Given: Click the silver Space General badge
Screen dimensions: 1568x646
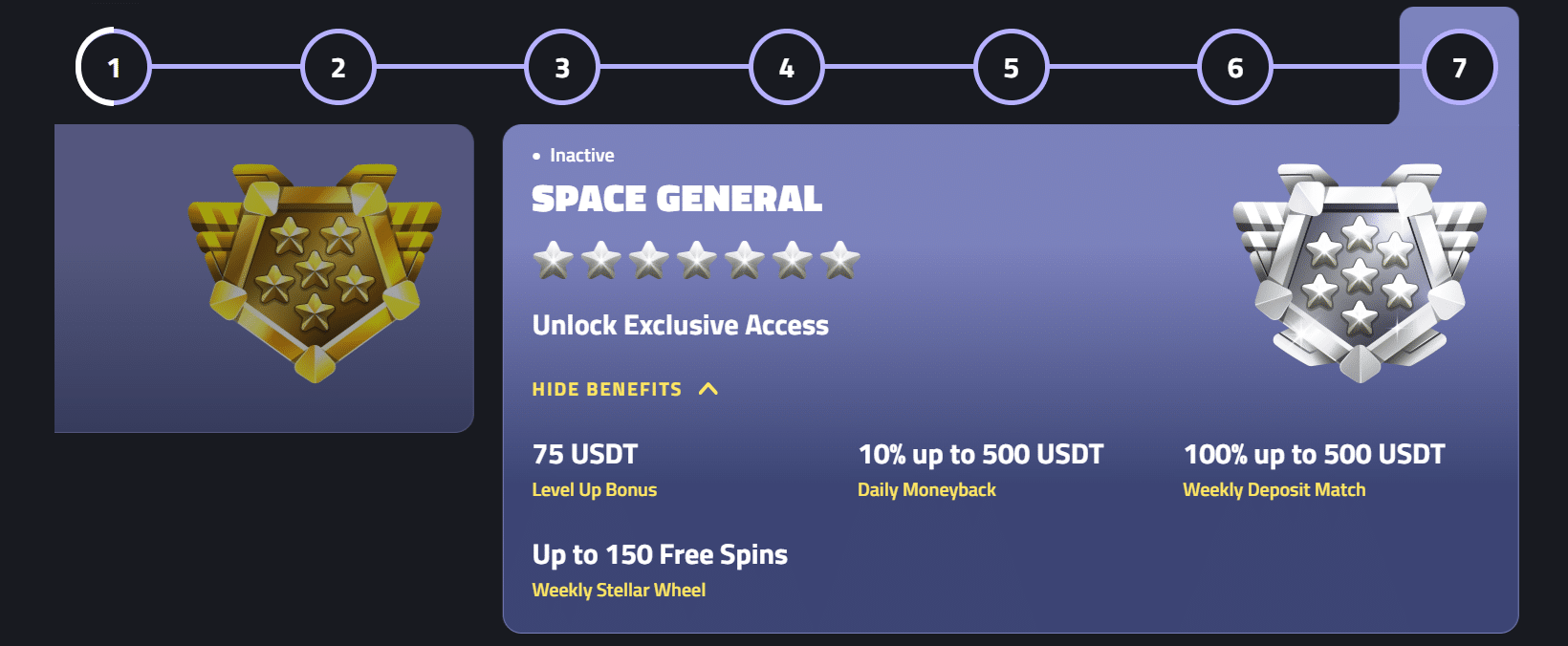Looking at the screenshot, I should (1359, 272).
